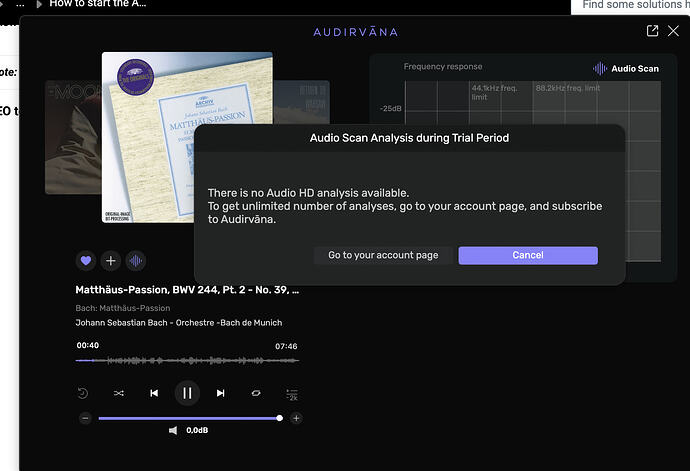
Task: Click total duration 07:46
Action: 286,346
